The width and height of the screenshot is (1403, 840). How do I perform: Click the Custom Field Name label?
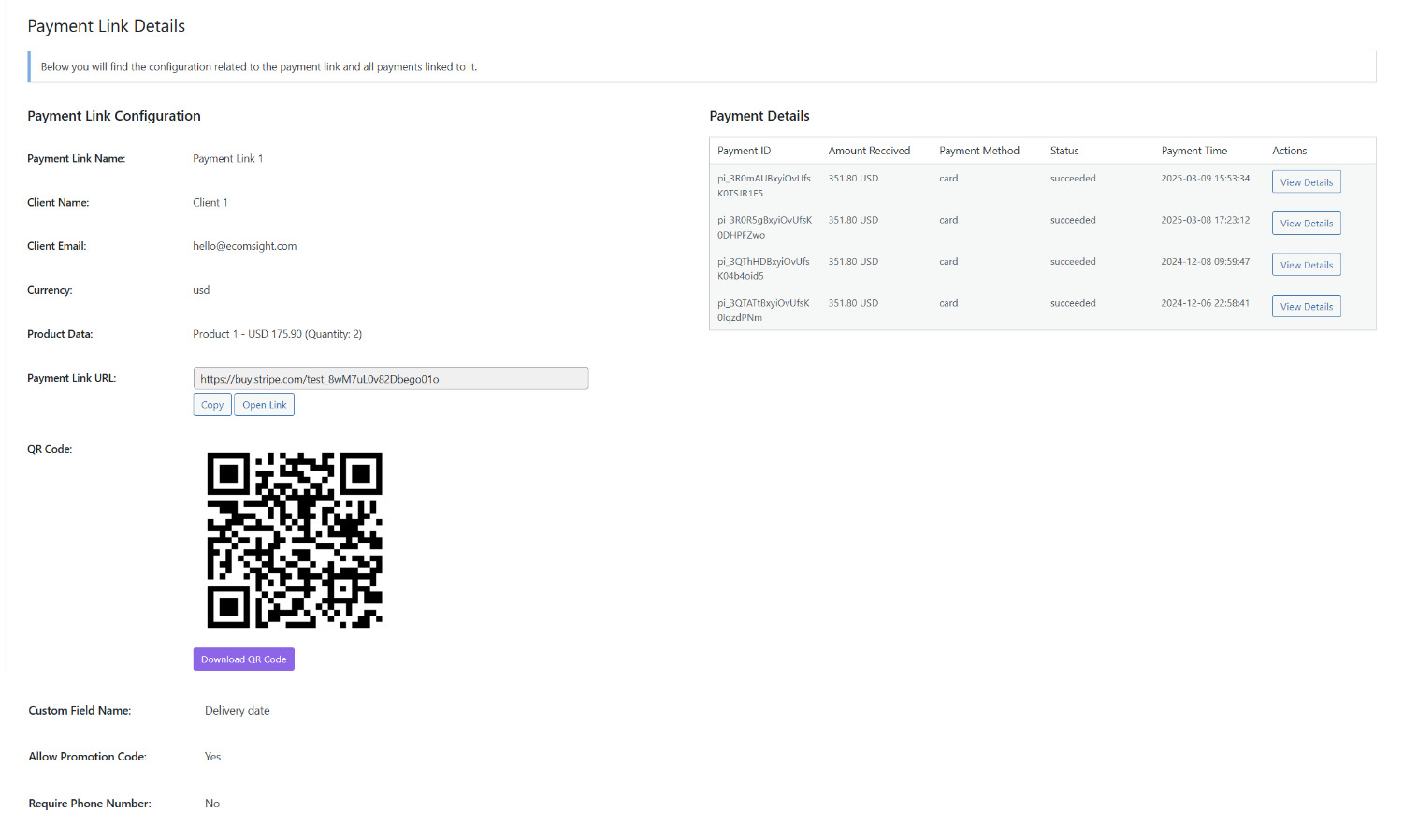[x=80, y=711]
